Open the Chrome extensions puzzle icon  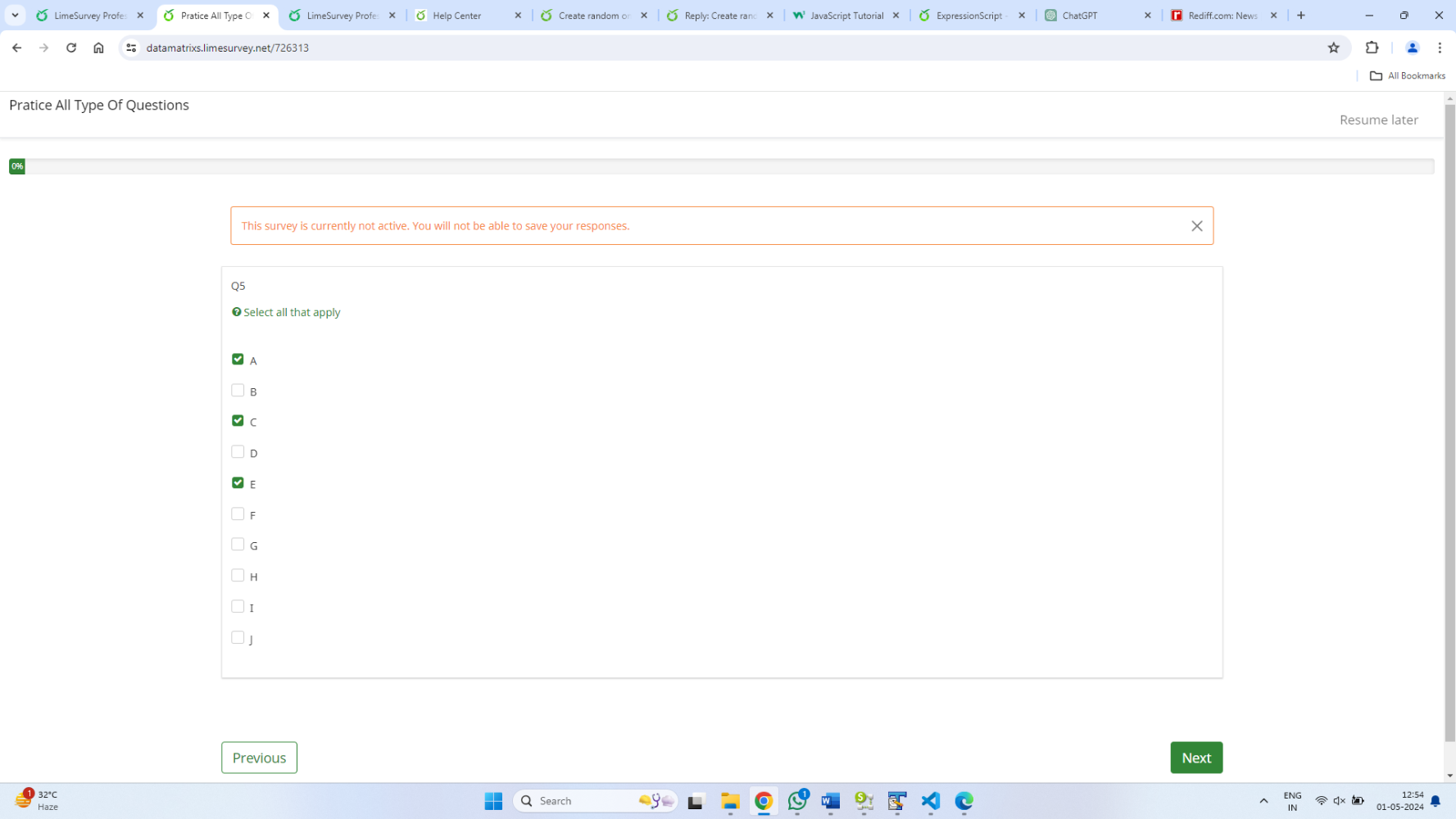pos(1372,48)
